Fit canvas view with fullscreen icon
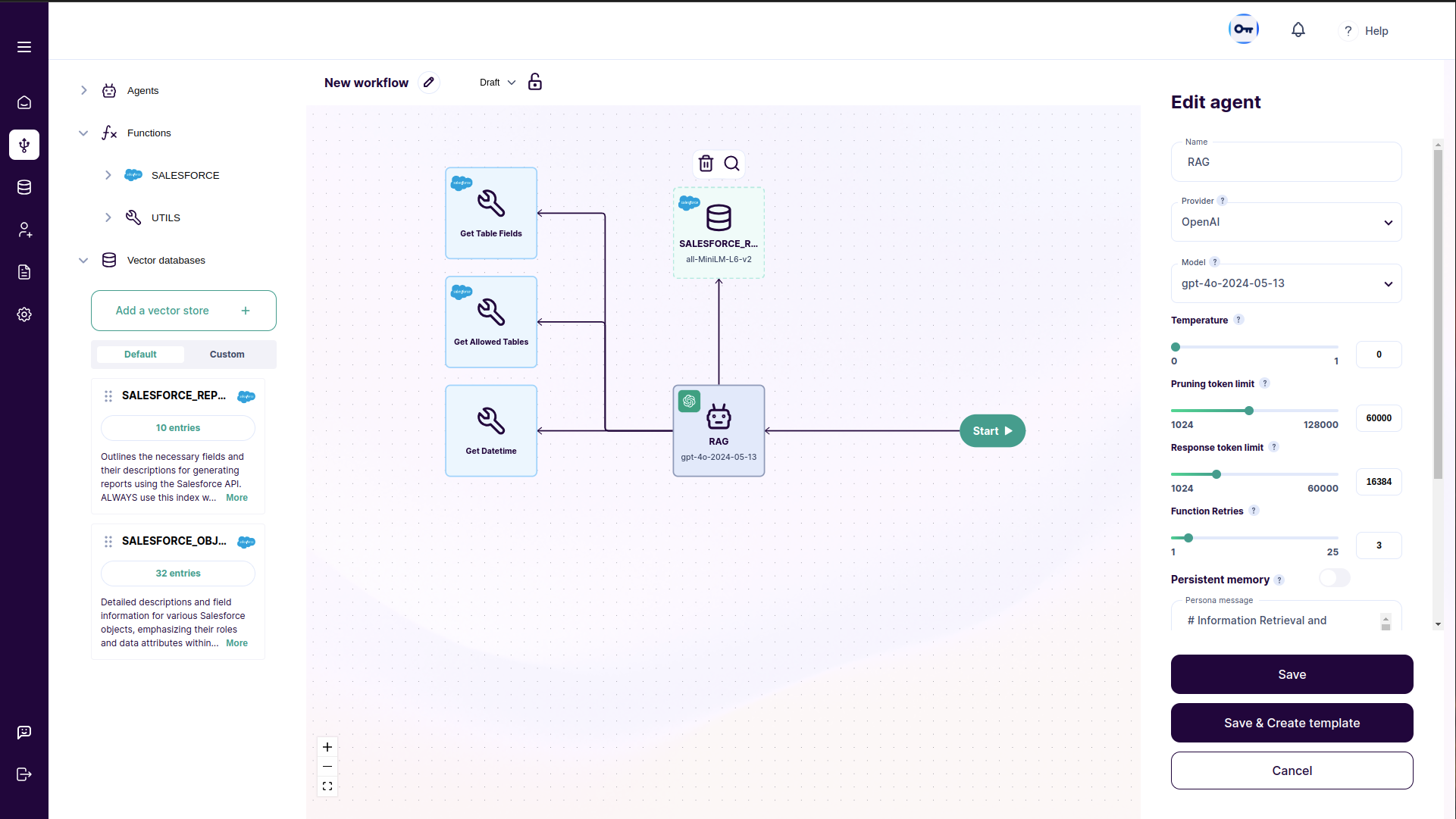 (x=327, y=786)
